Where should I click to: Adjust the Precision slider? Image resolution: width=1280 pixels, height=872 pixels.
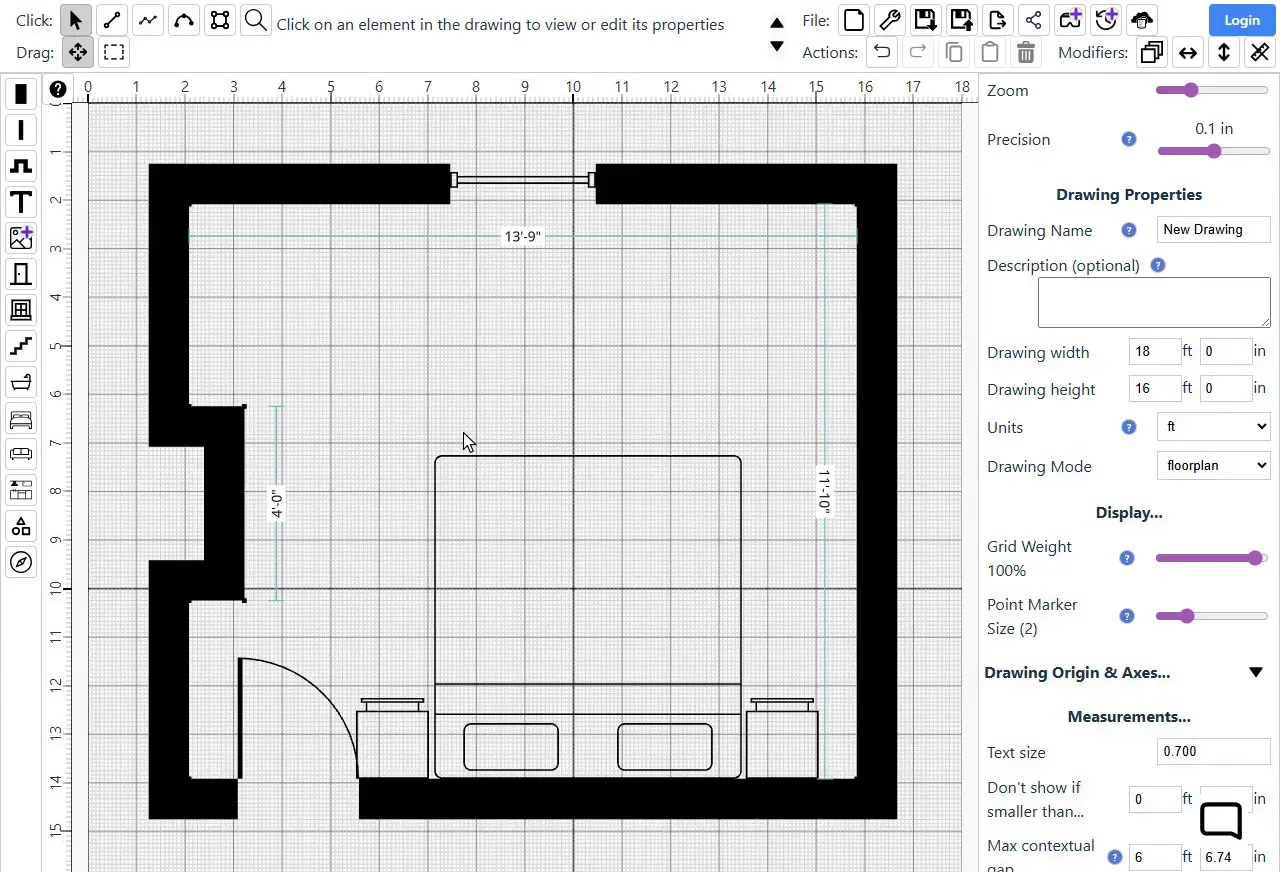(x=1213, y=151)
